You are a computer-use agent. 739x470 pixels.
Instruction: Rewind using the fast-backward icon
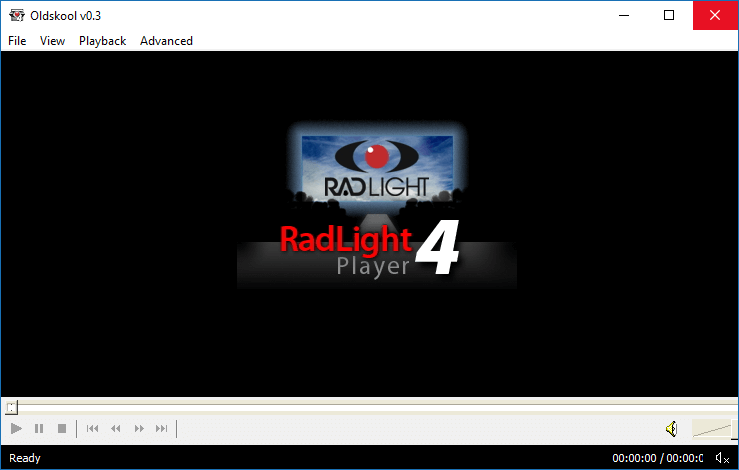115,429
